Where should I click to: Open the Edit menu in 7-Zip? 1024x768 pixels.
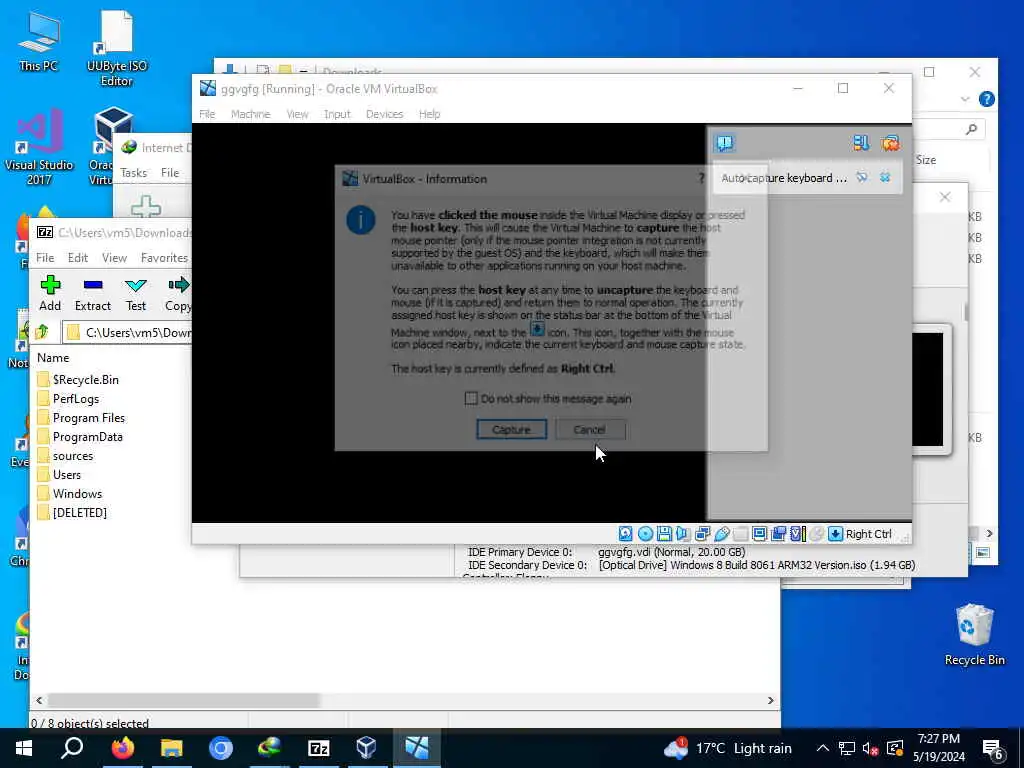click(78, 258)
